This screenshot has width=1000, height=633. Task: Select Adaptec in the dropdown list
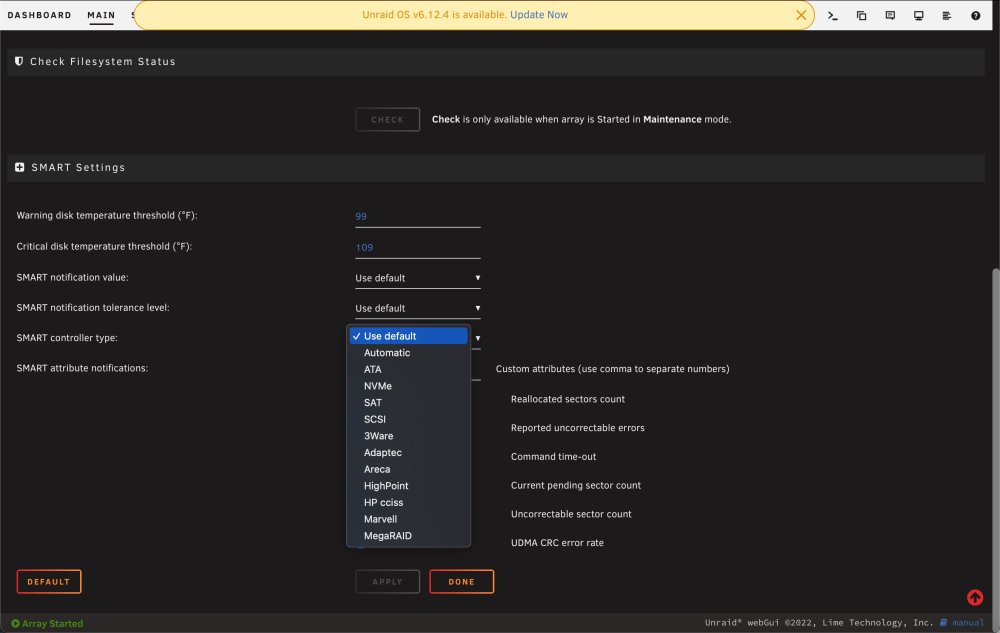point(408,452)
